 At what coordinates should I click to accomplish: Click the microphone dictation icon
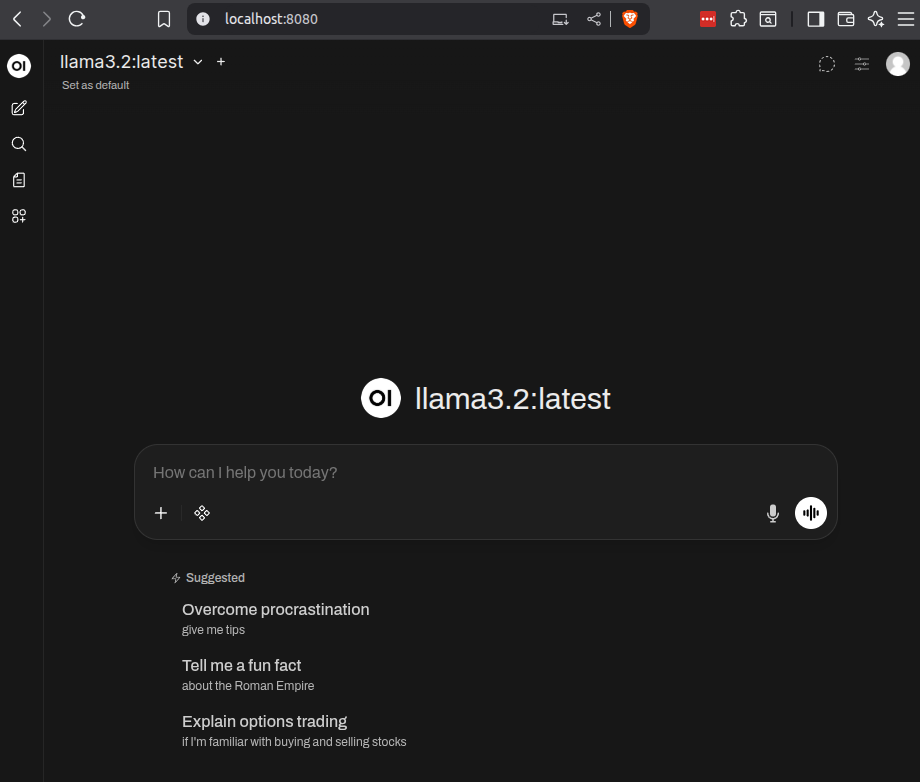(772, 513)
